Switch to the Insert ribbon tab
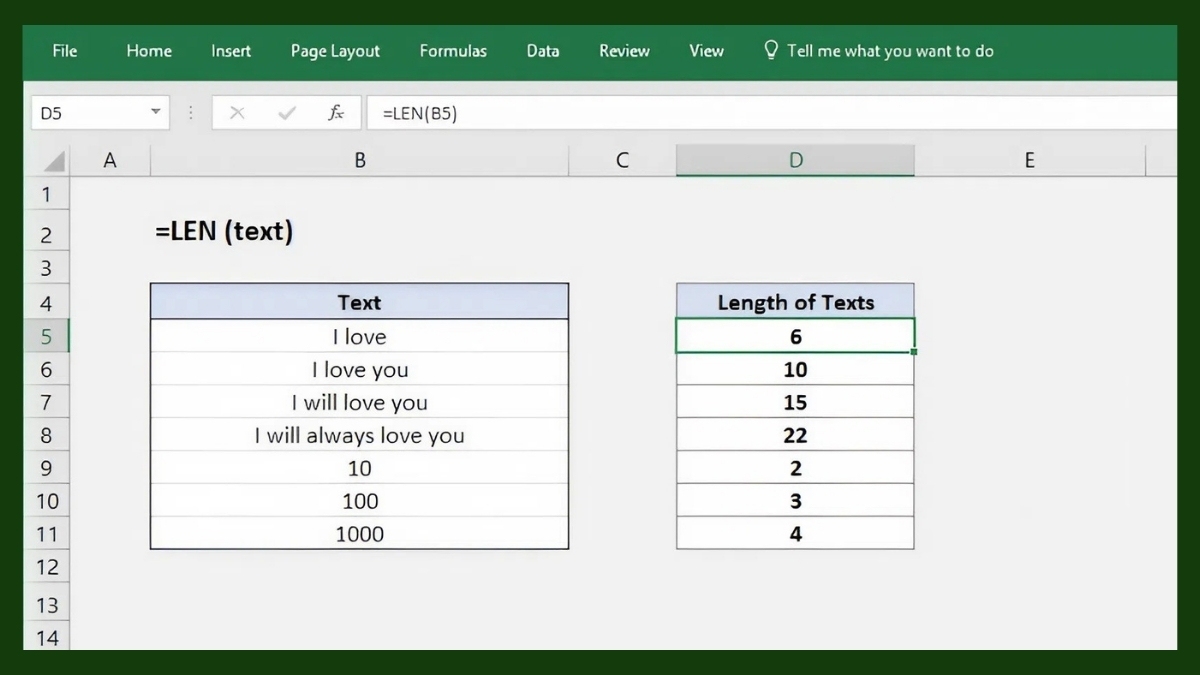 pyautogui.click(x=230, y=50)
